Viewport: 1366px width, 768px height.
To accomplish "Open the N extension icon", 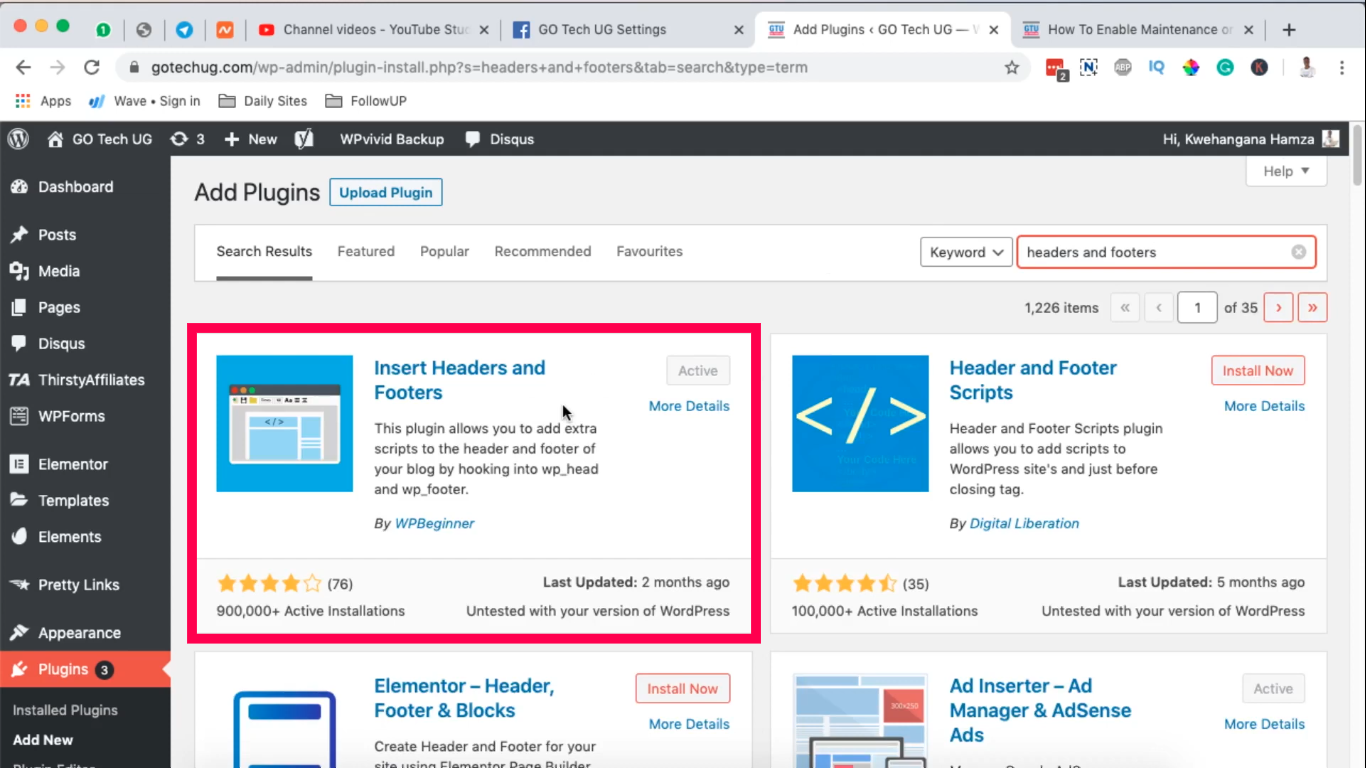I will tap(1089, 67).
